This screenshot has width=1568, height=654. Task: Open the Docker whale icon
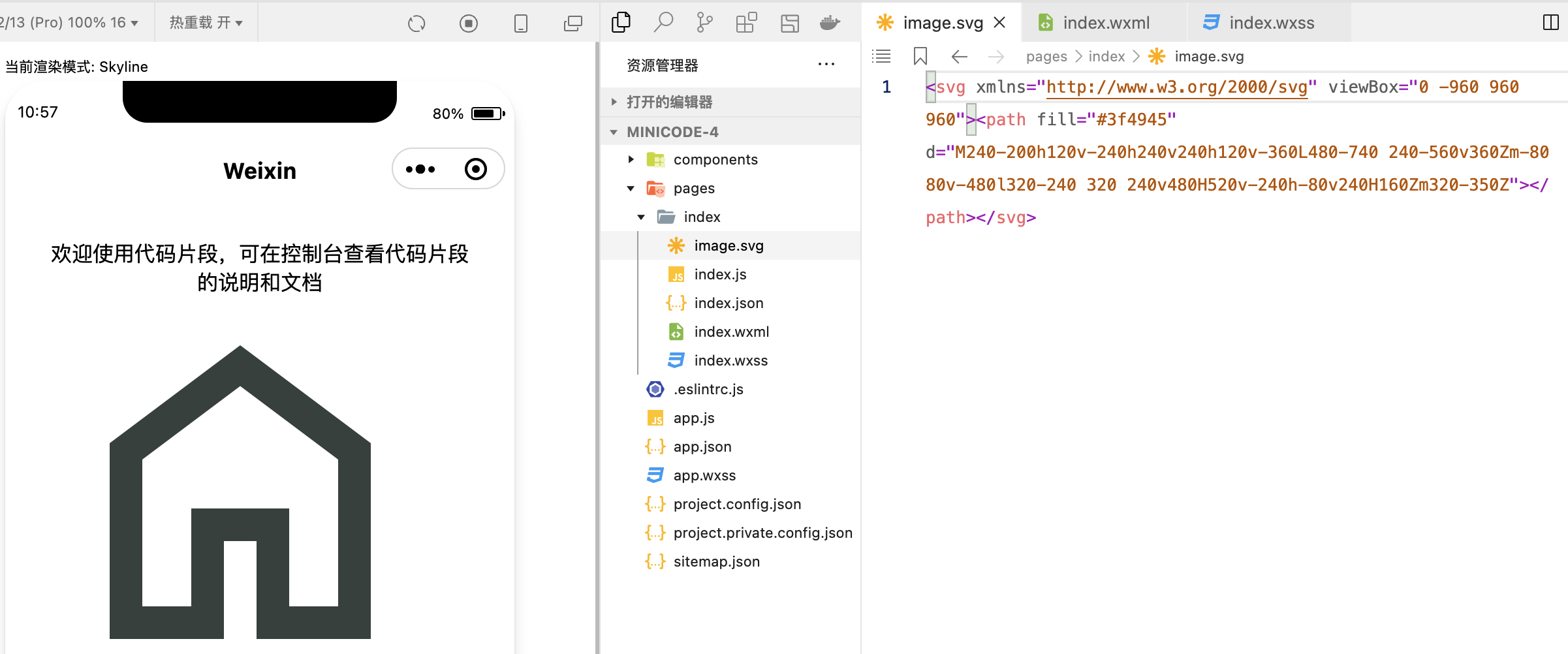pos(830,23)
